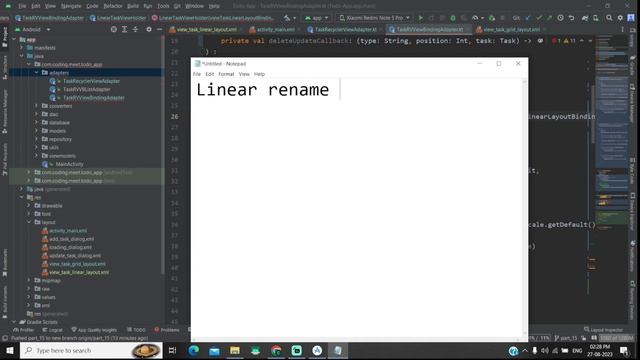640x360 pixels.
Task: Click the taskbar clock and date
Action: click(x=600, y=350)
